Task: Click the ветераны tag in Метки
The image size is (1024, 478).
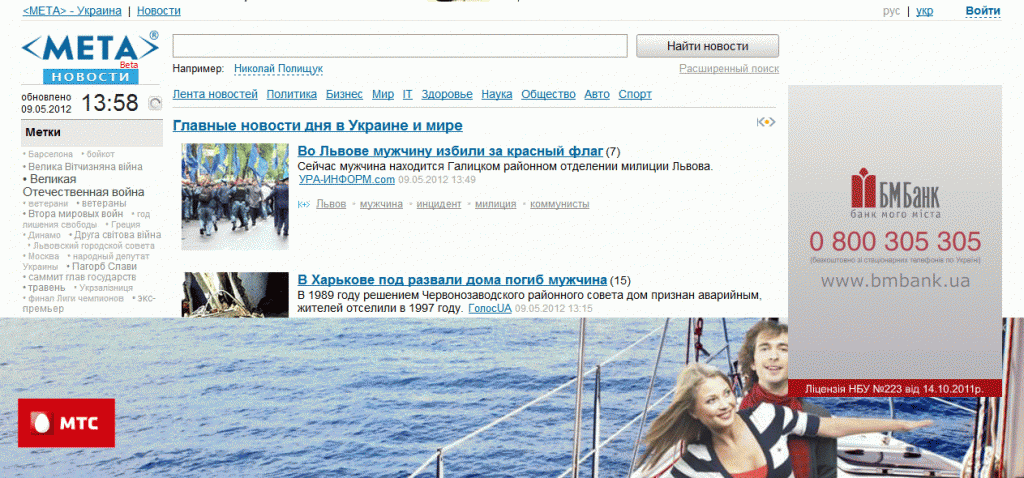Action: 104,204
